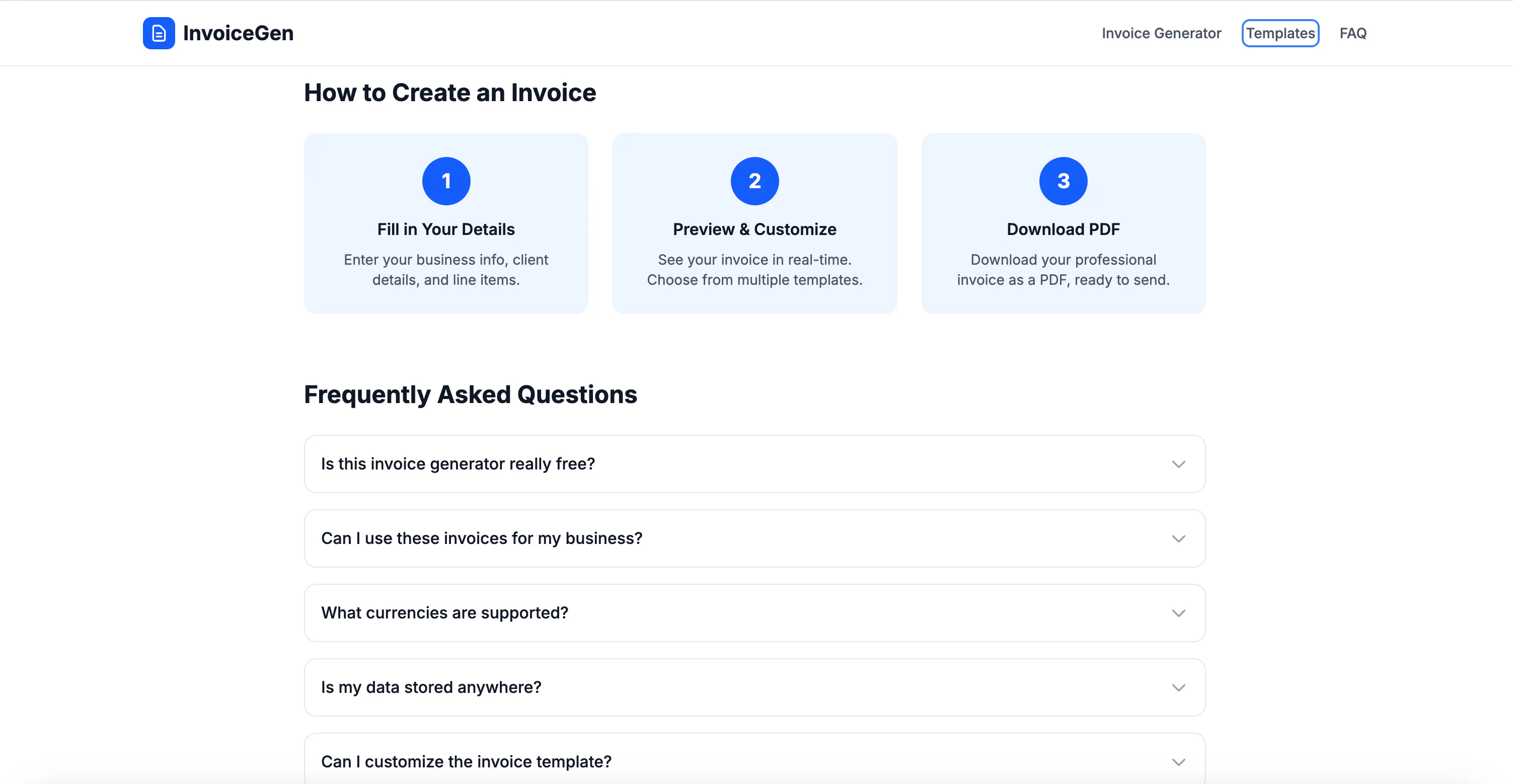Viewport: 1513px width, 784px height.
Task: Open the FAQ nav link
Action: tap(1352, 34)
